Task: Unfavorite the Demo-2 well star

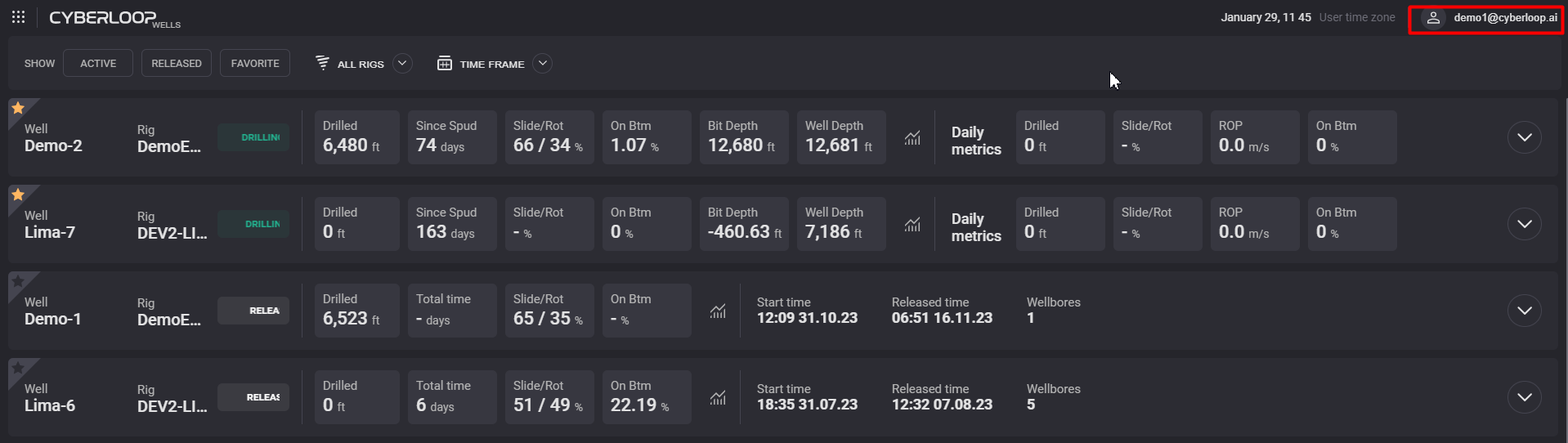Action: 18,108
